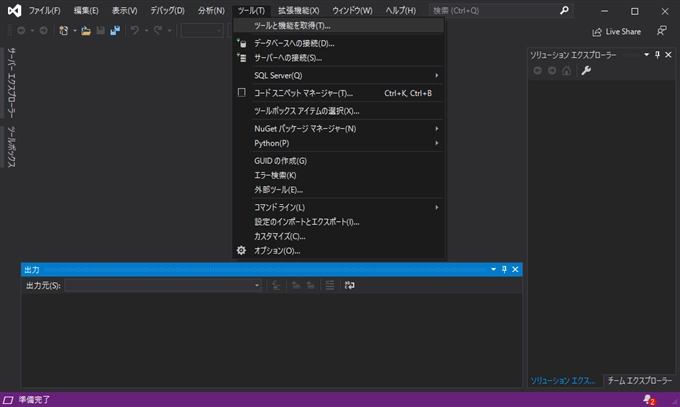This screenshot has height=407, width=680.
Task: Click the new project toolbar icon
Action: click(64, 30)
